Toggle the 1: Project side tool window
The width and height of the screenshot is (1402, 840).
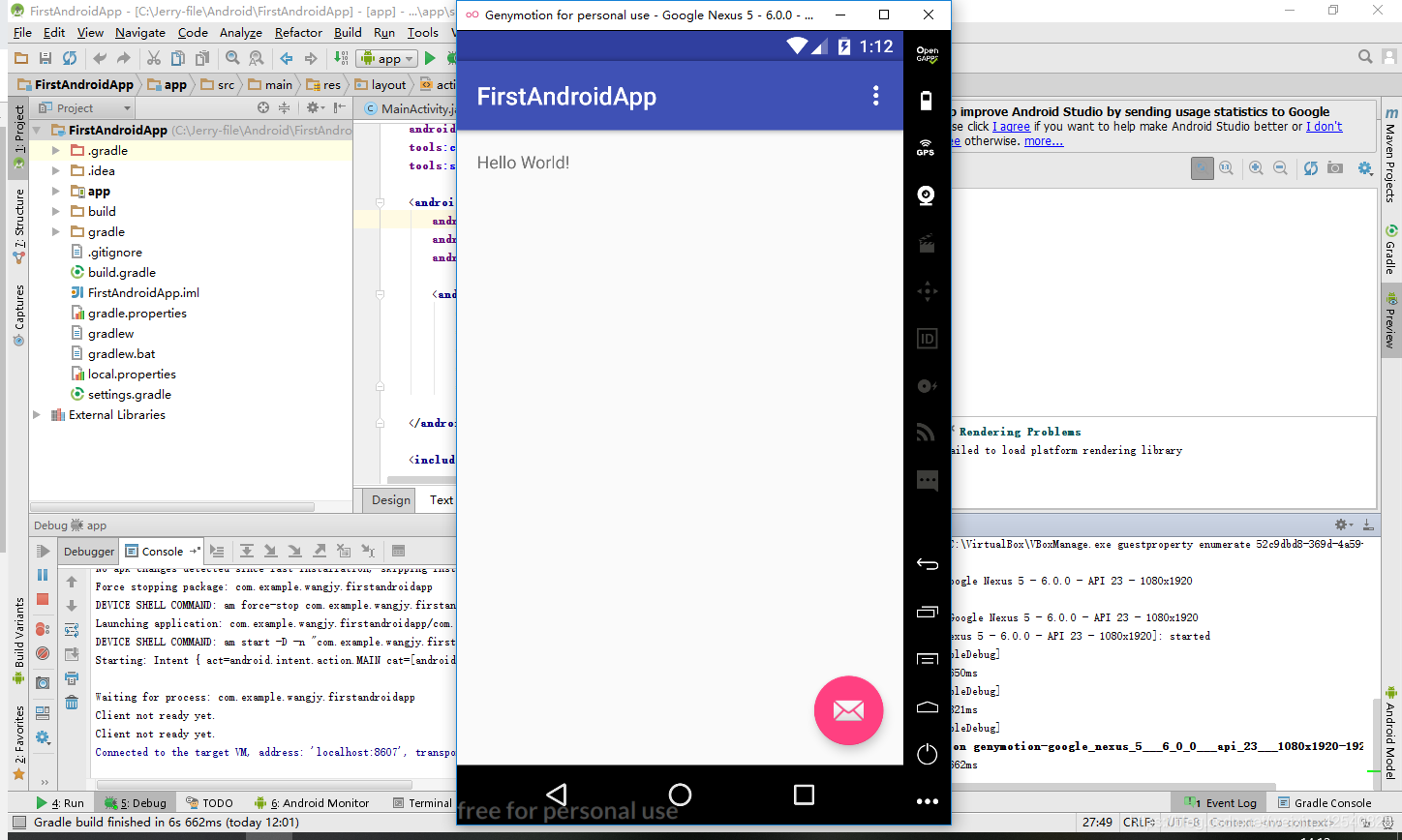(x=18, y=138)
